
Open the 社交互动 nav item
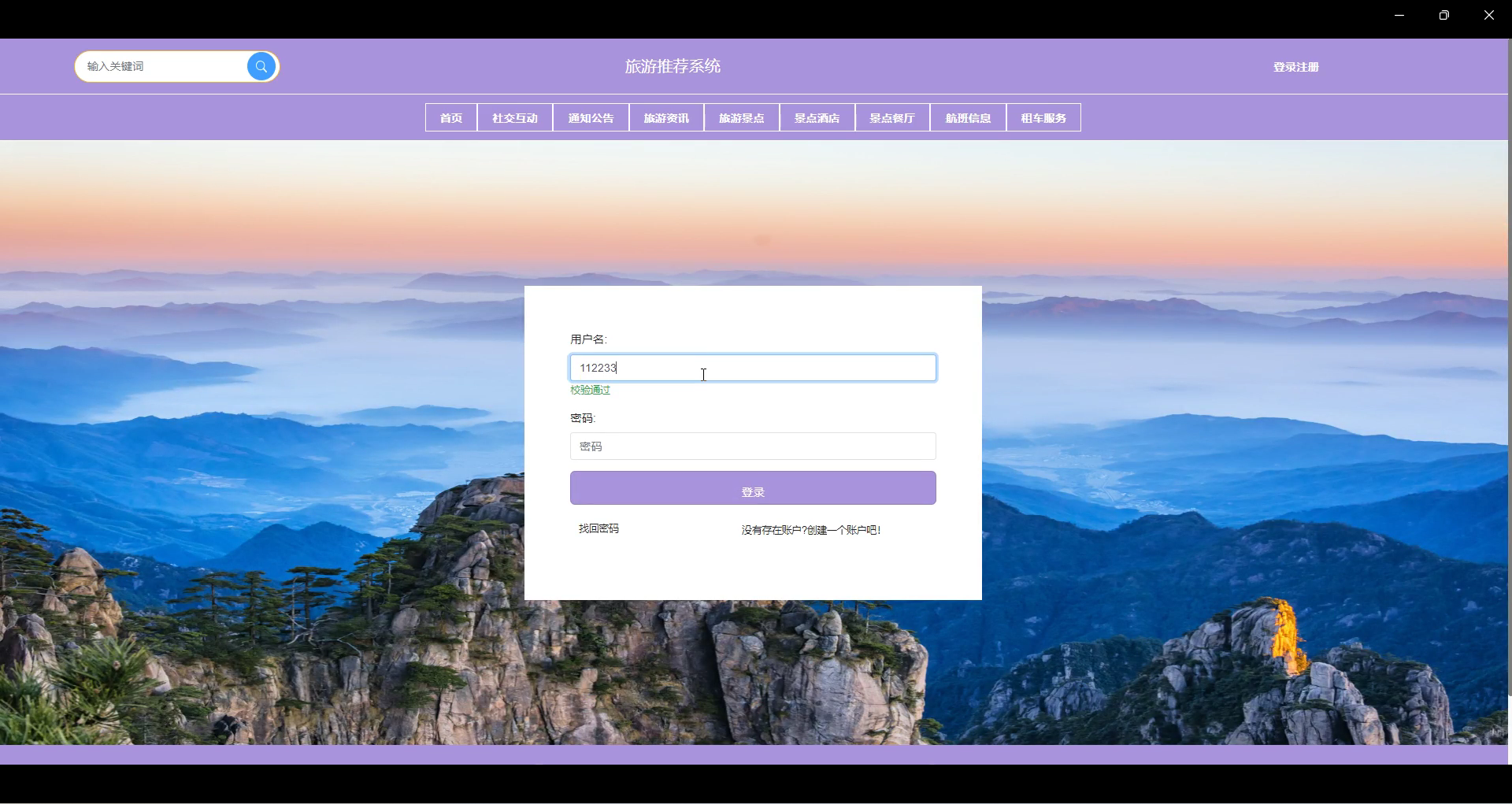pos(515,118)
